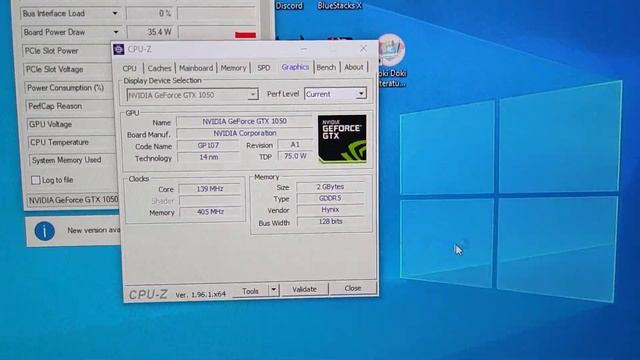
Task: Click the blue info icon in GPU-Z
Action: pos(44,231)
